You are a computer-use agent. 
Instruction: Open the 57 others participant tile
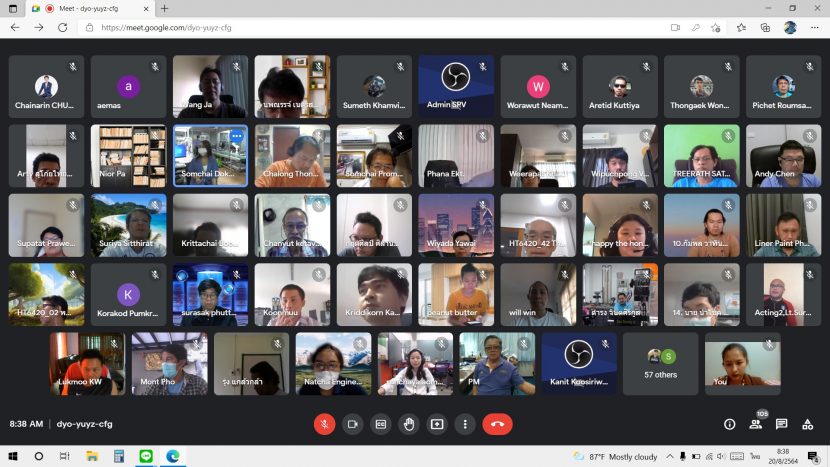(x=660, y=363)
